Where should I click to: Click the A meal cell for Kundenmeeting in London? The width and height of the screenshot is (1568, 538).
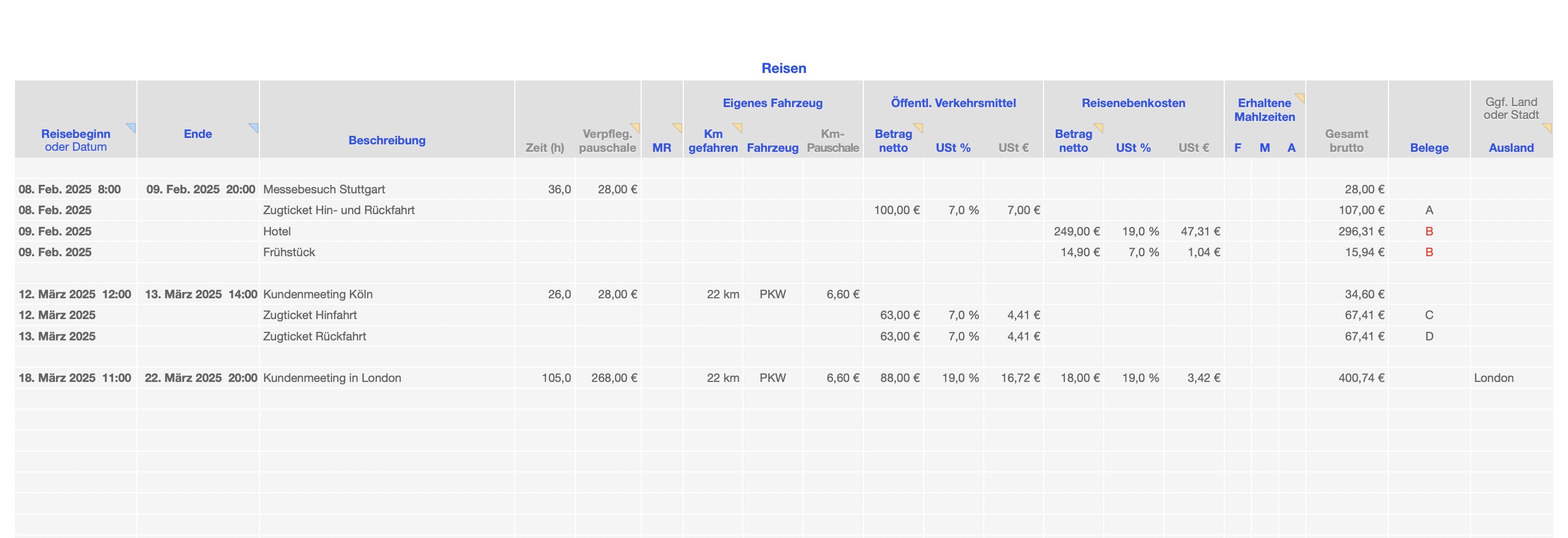click(1291, 378)
